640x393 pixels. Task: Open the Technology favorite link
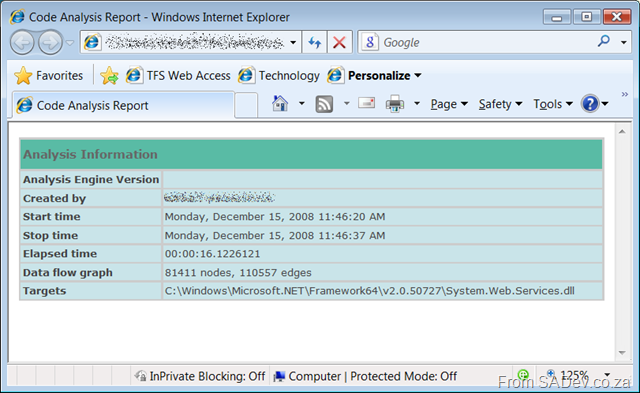click(279, 75)
